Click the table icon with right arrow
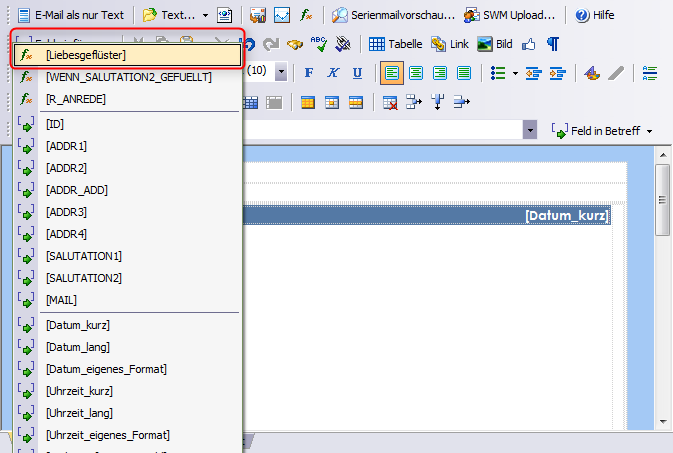This screenshot has height=453, width=673. click(414, 102)
